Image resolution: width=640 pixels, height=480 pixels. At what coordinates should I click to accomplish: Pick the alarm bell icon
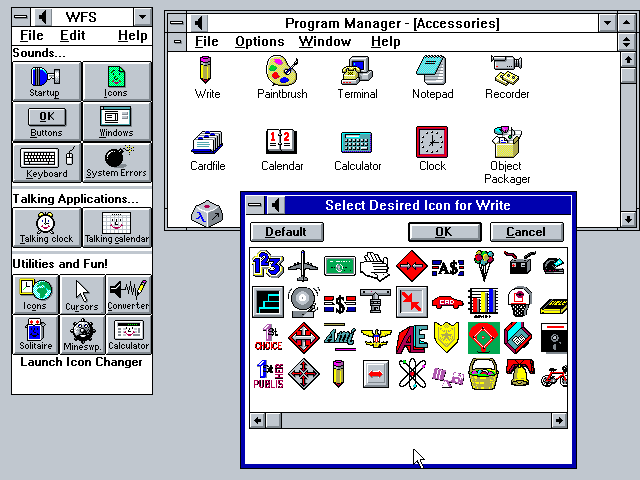(303, 302)
